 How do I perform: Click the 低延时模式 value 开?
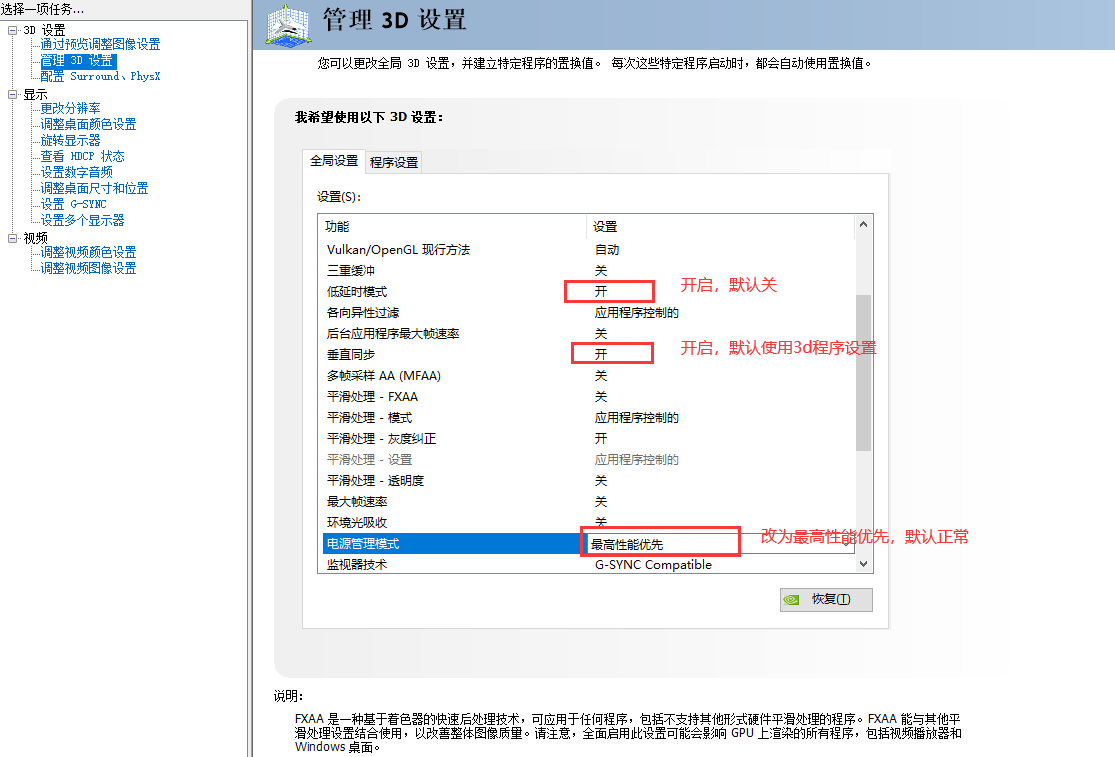click(x=601, y=292)
